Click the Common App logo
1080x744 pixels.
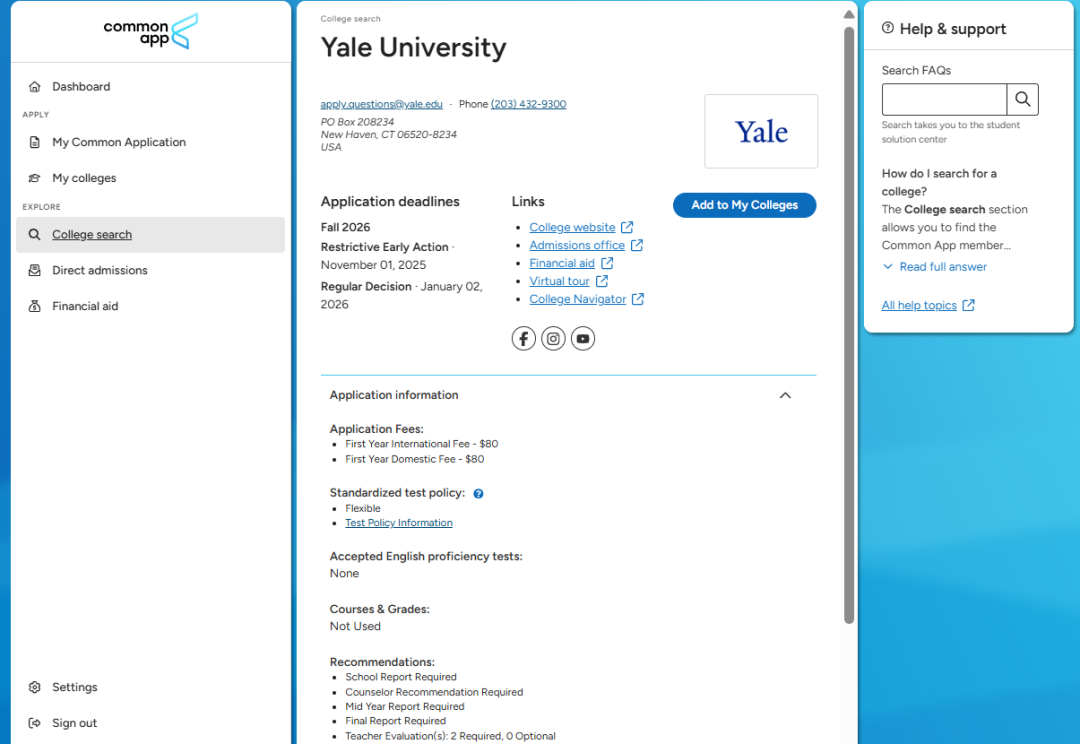[151, 31]
